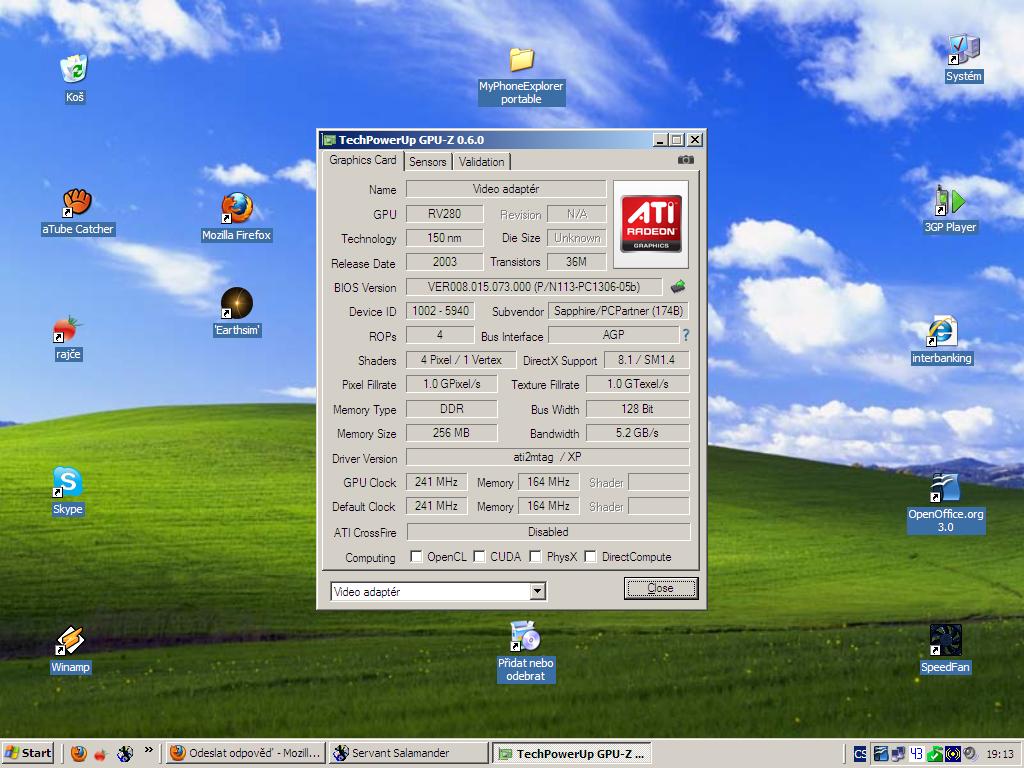Click the Close button in GPU-Z
Viewport: 1024px width, 768px height.
coord(660,588)
